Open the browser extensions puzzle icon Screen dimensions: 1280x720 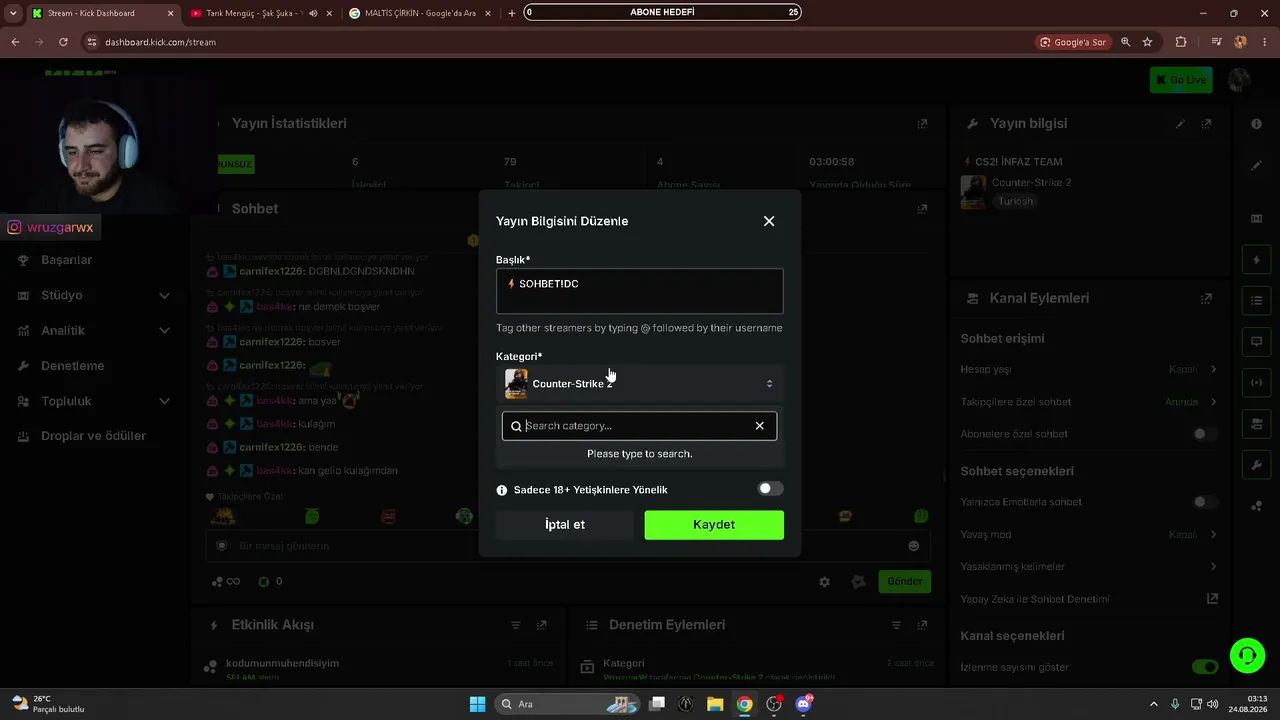coord(1181,42)
